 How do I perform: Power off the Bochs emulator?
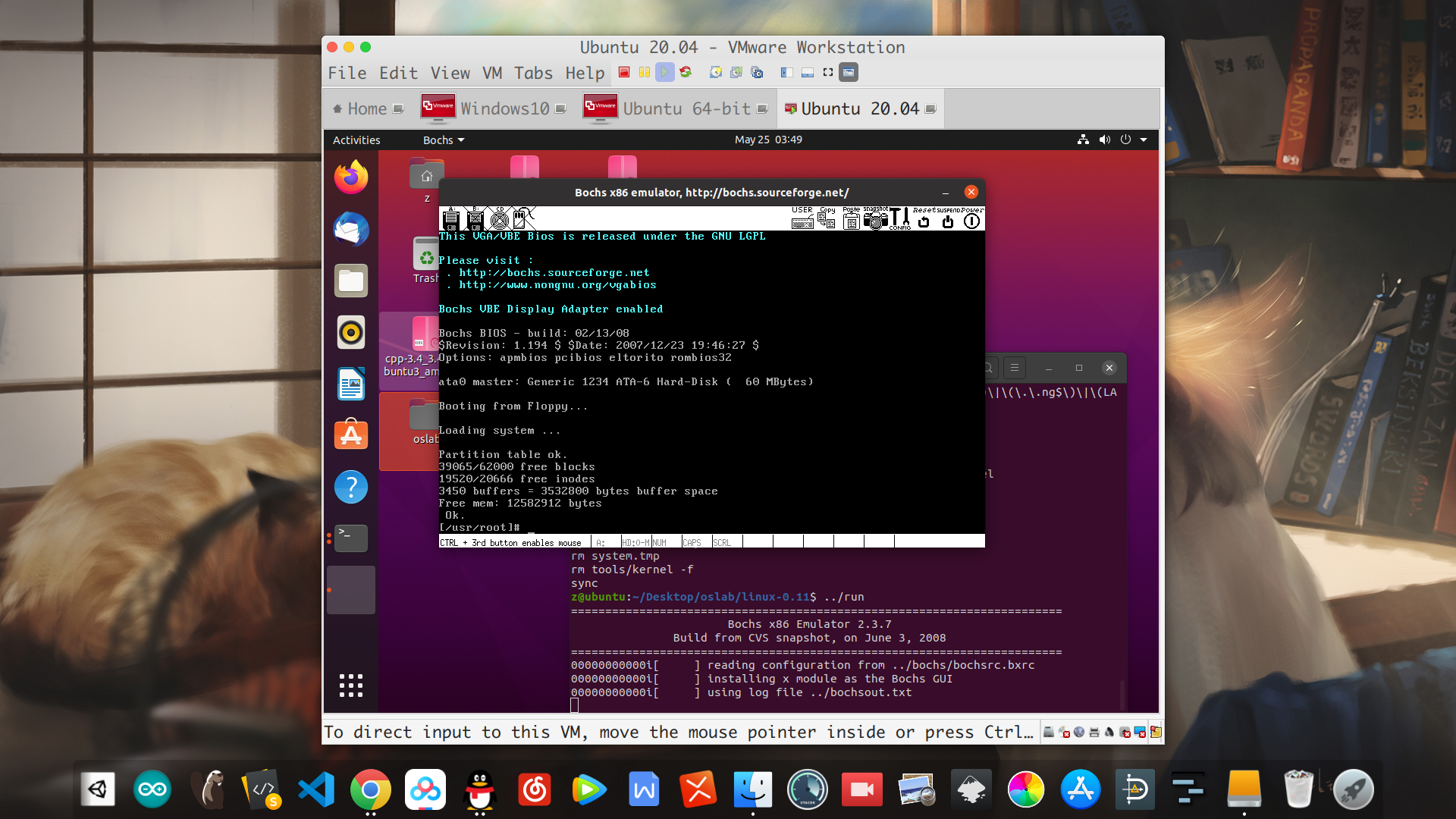pyautogui.click(x=972, y=221)
